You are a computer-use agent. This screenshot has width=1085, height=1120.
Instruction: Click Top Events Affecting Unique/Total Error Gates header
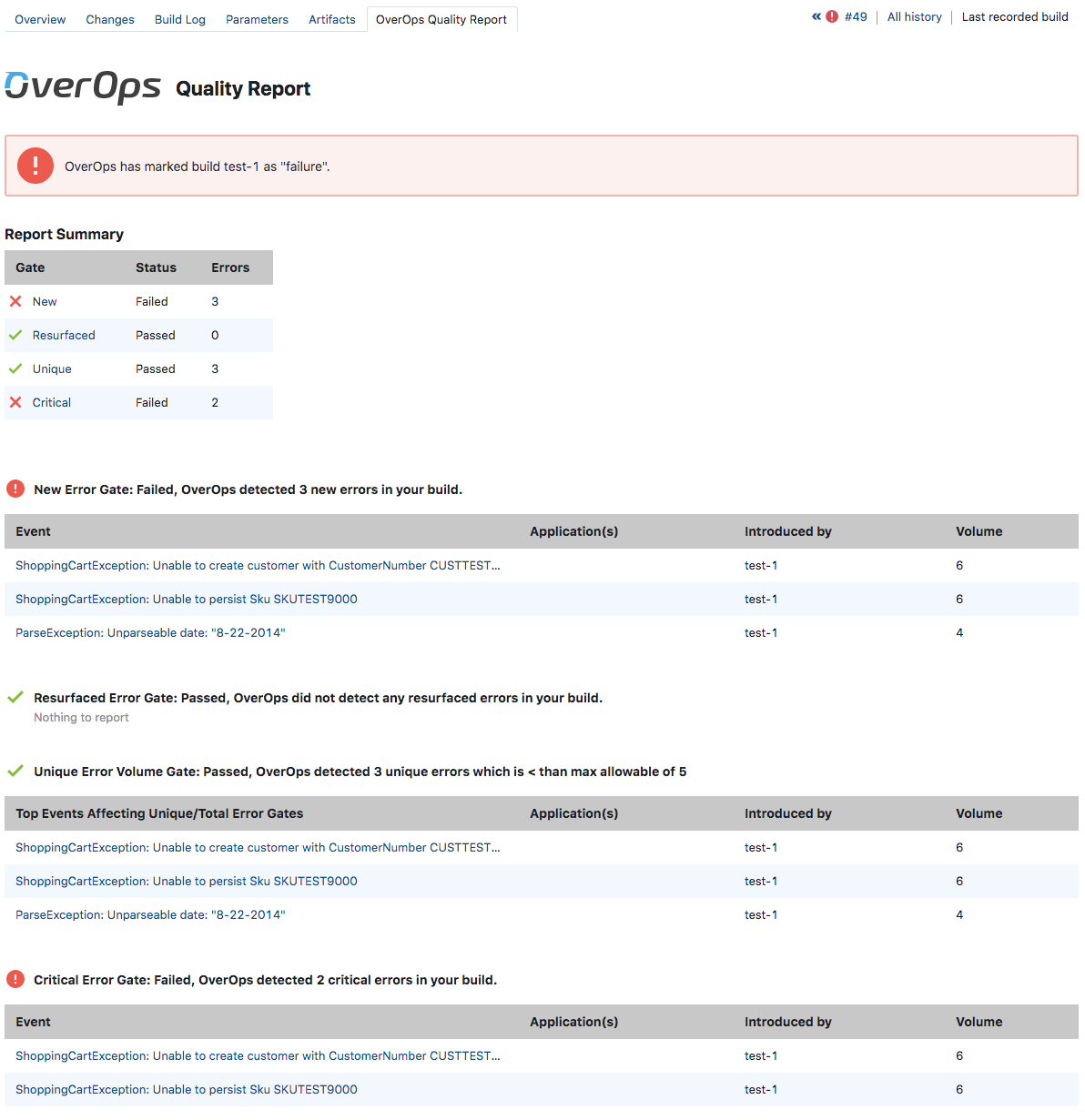pos(159,813)
